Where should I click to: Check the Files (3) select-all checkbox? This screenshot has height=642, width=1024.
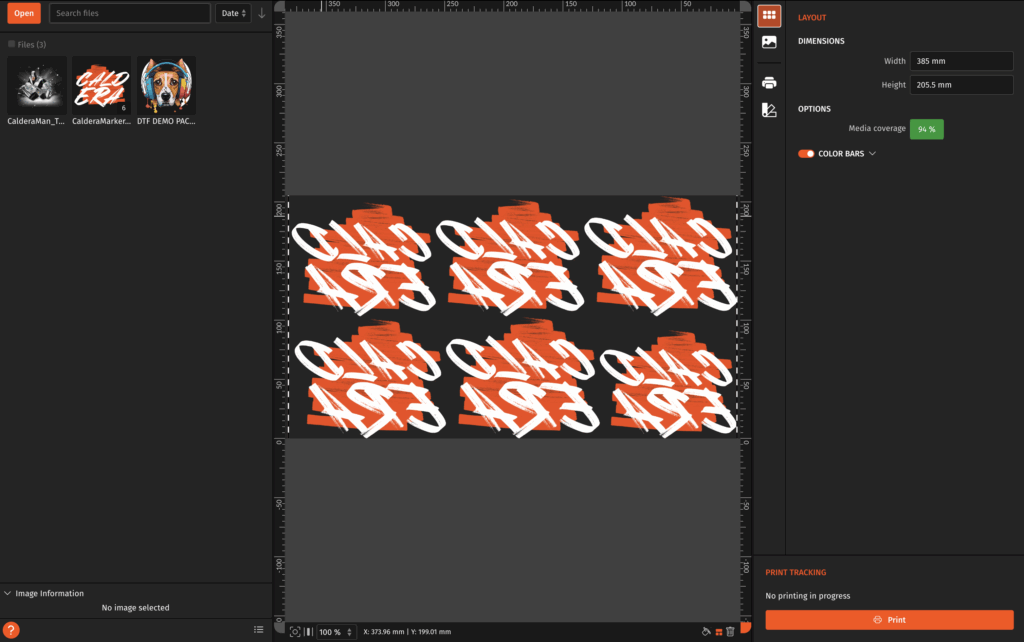tap(11, 44)
